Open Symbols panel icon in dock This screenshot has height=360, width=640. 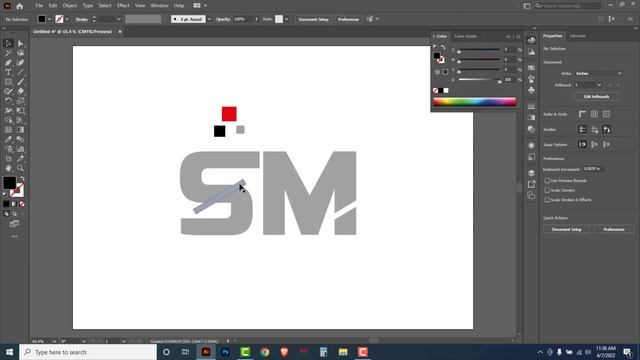531,90
